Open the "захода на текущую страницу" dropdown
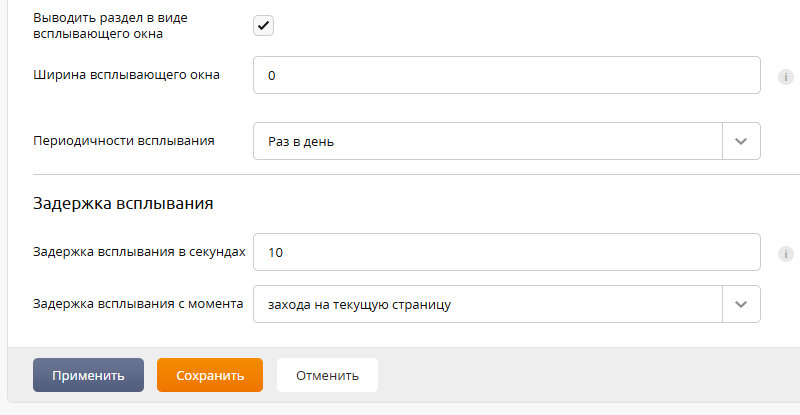 coord(507,304)
